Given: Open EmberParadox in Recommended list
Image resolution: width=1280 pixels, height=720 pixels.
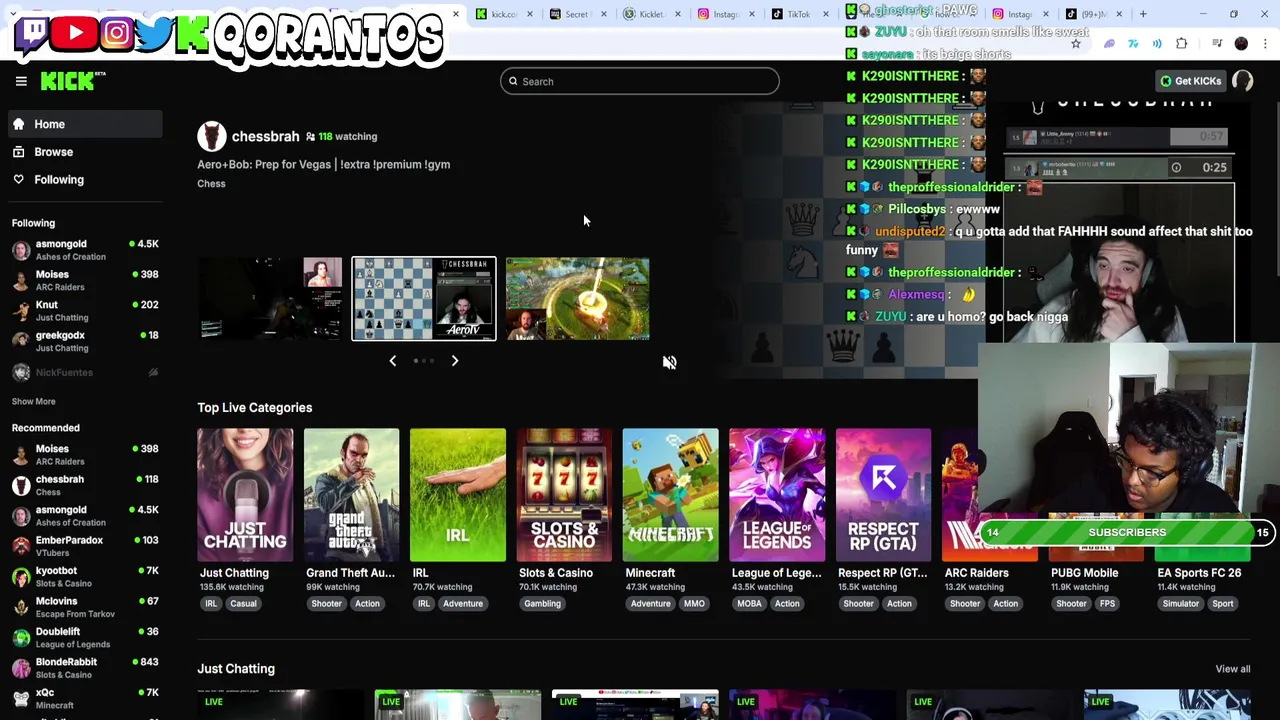Looking at the screenshot, I should point(85,546).
